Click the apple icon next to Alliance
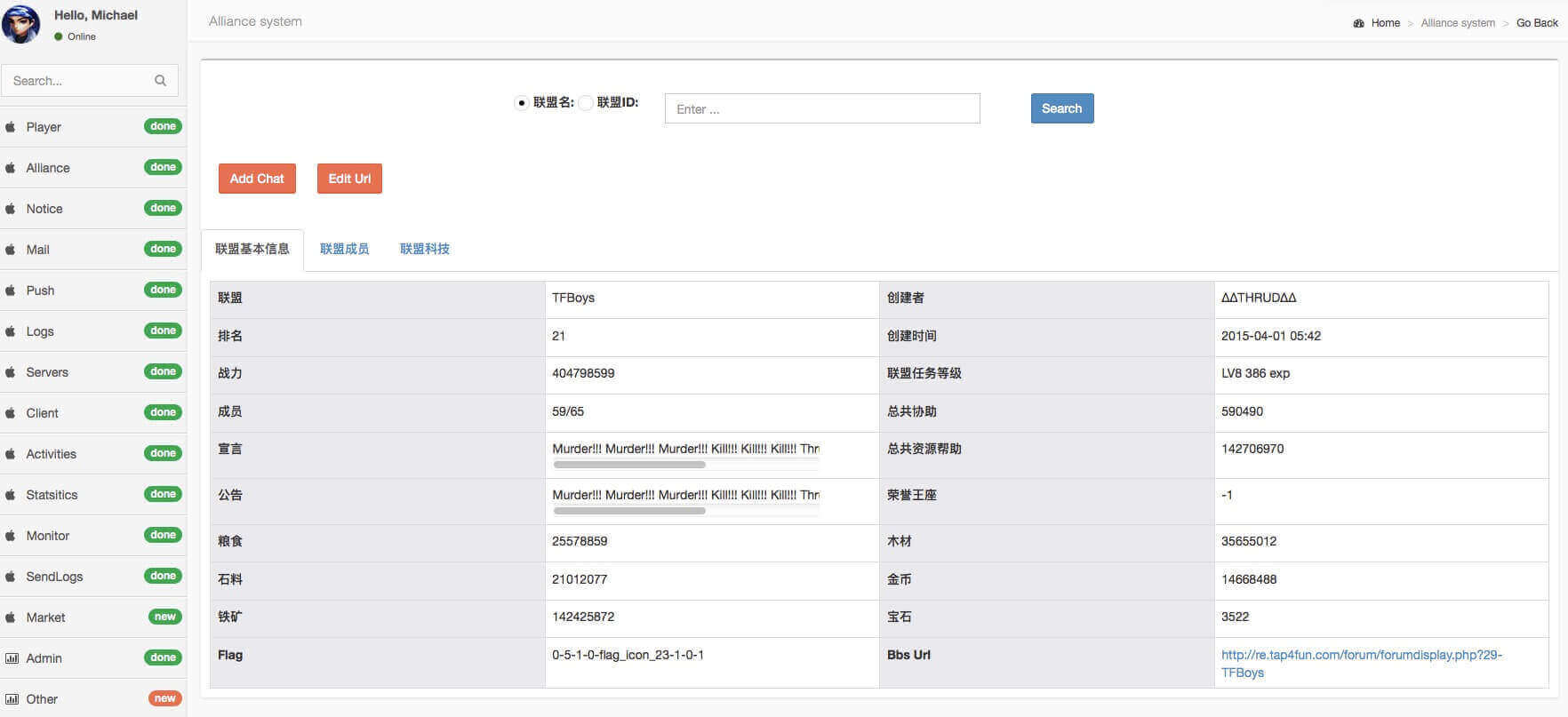The height and width of the screenshot is (717, 1568). [x=11, y=168]
